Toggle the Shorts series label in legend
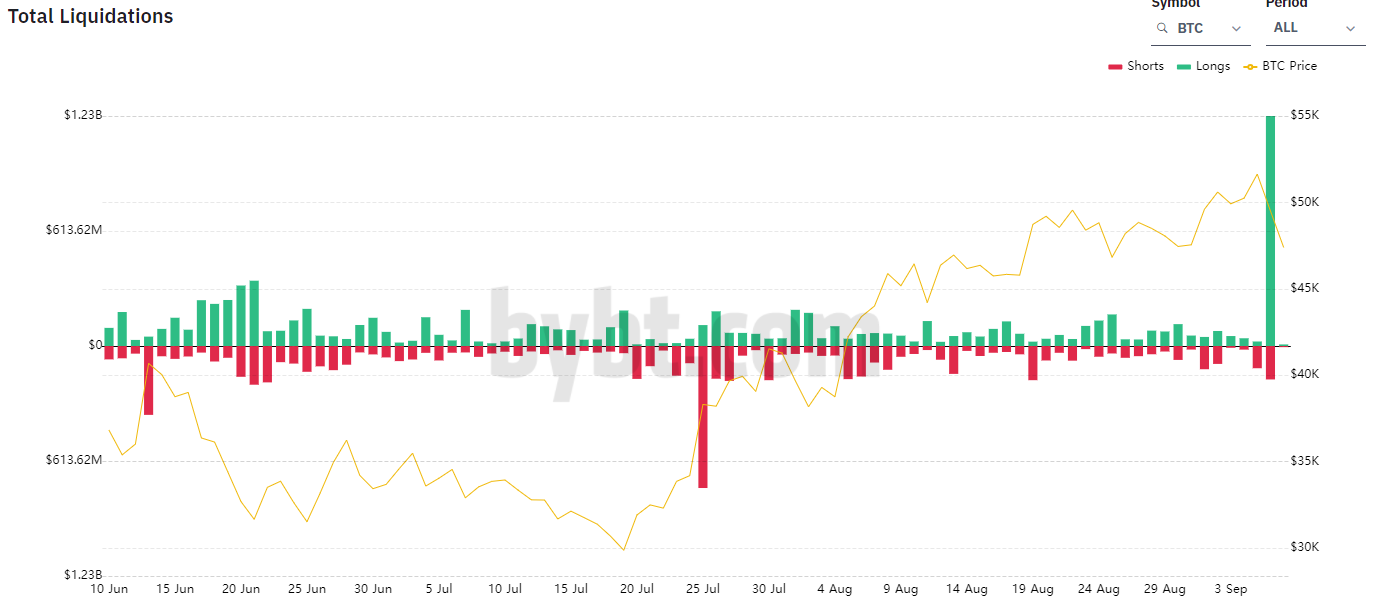Viewport: 1373px width, 614px height. [1145, 66]
